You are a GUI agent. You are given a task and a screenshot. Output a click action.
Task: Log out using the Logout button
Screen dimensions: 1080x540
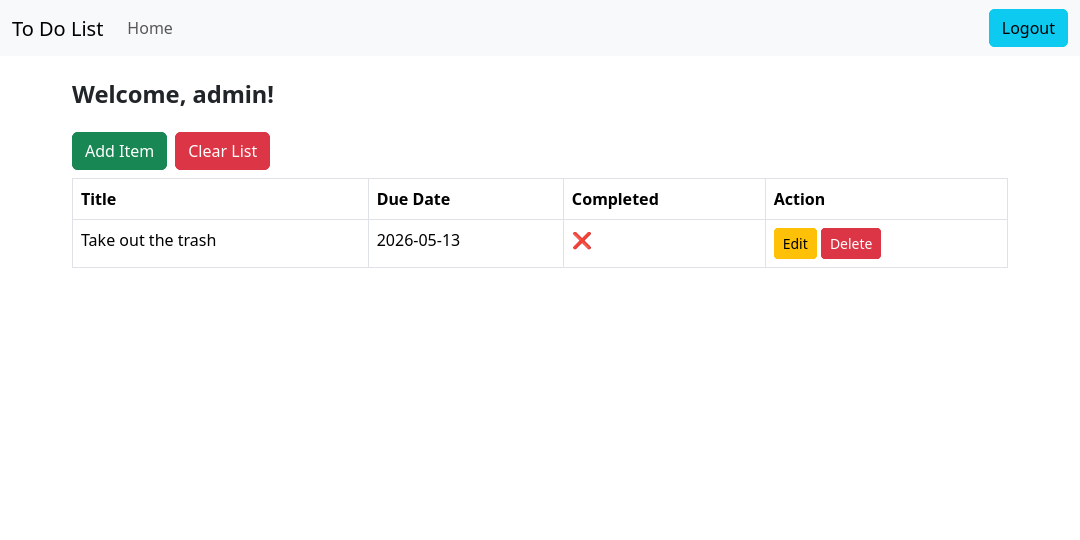[1028, 28]
